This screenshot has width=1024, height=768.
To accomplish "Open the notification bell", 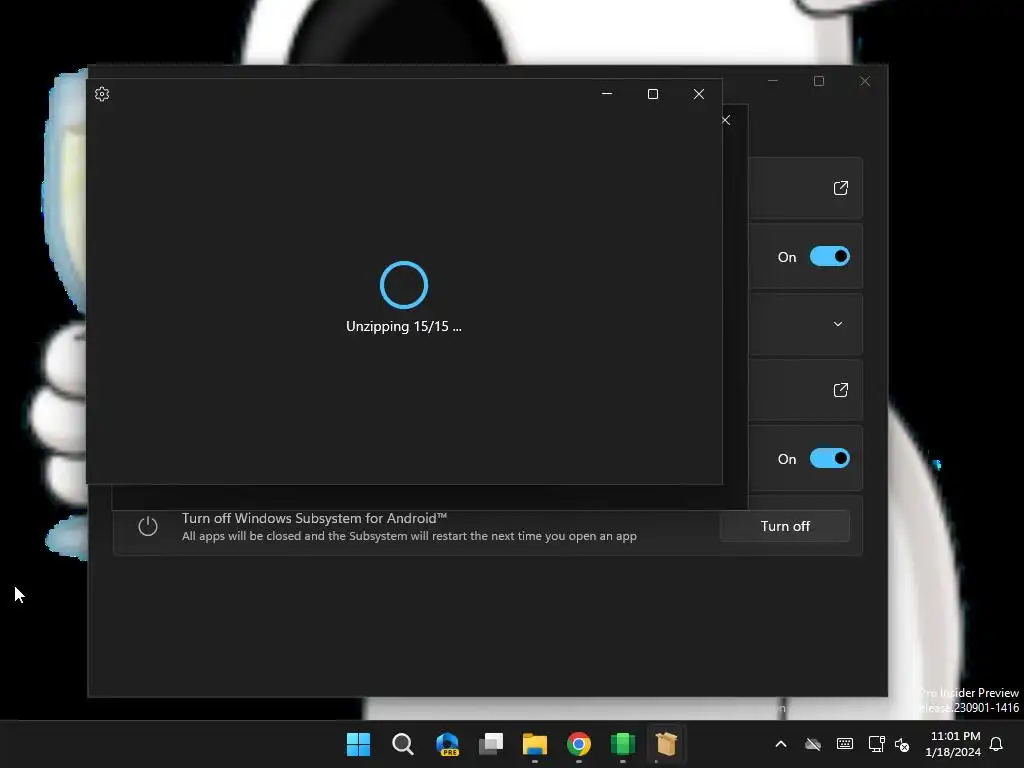I will click(996, 744).
